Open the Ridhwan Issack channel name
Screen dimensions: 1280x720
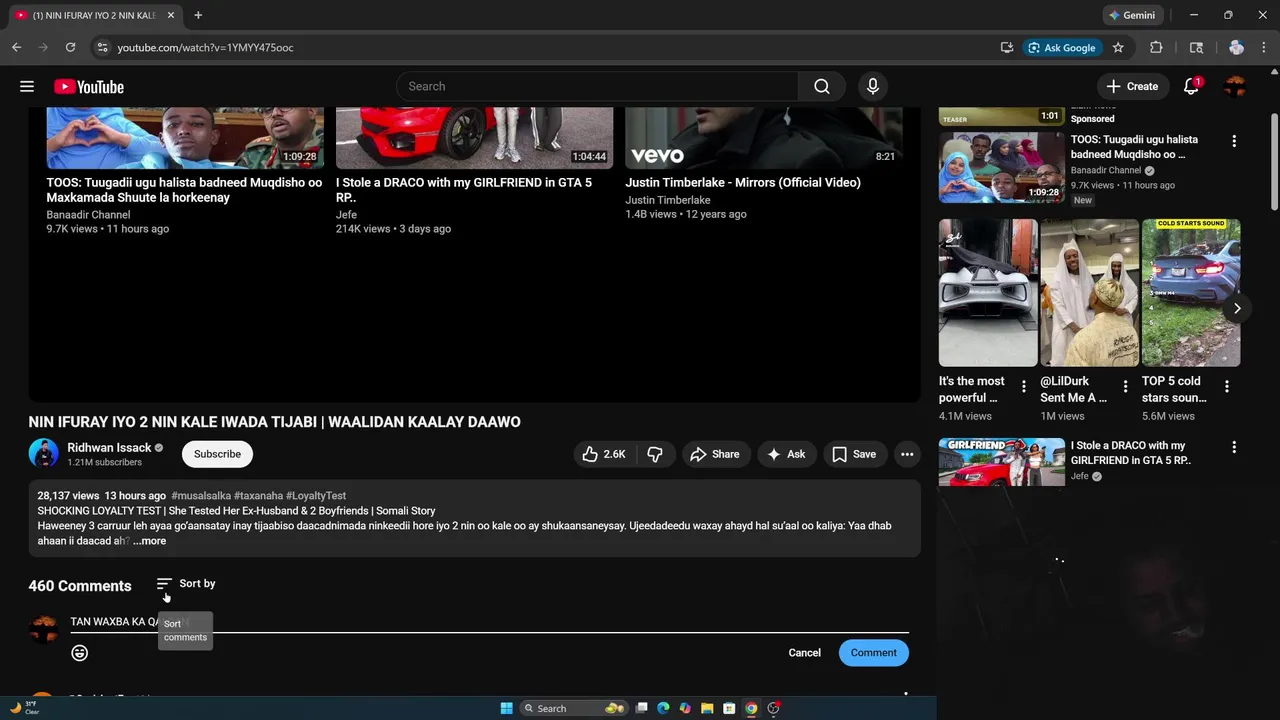[x=109, y=448]
